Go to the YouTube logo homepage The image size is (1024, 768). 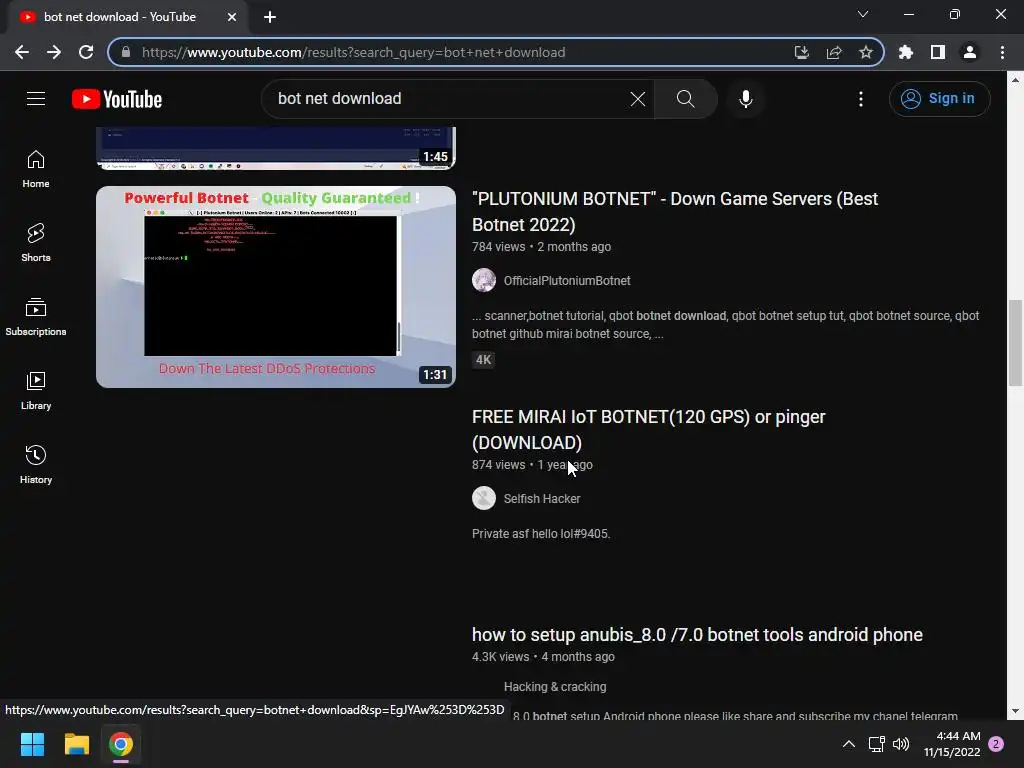tap(117, 99)
